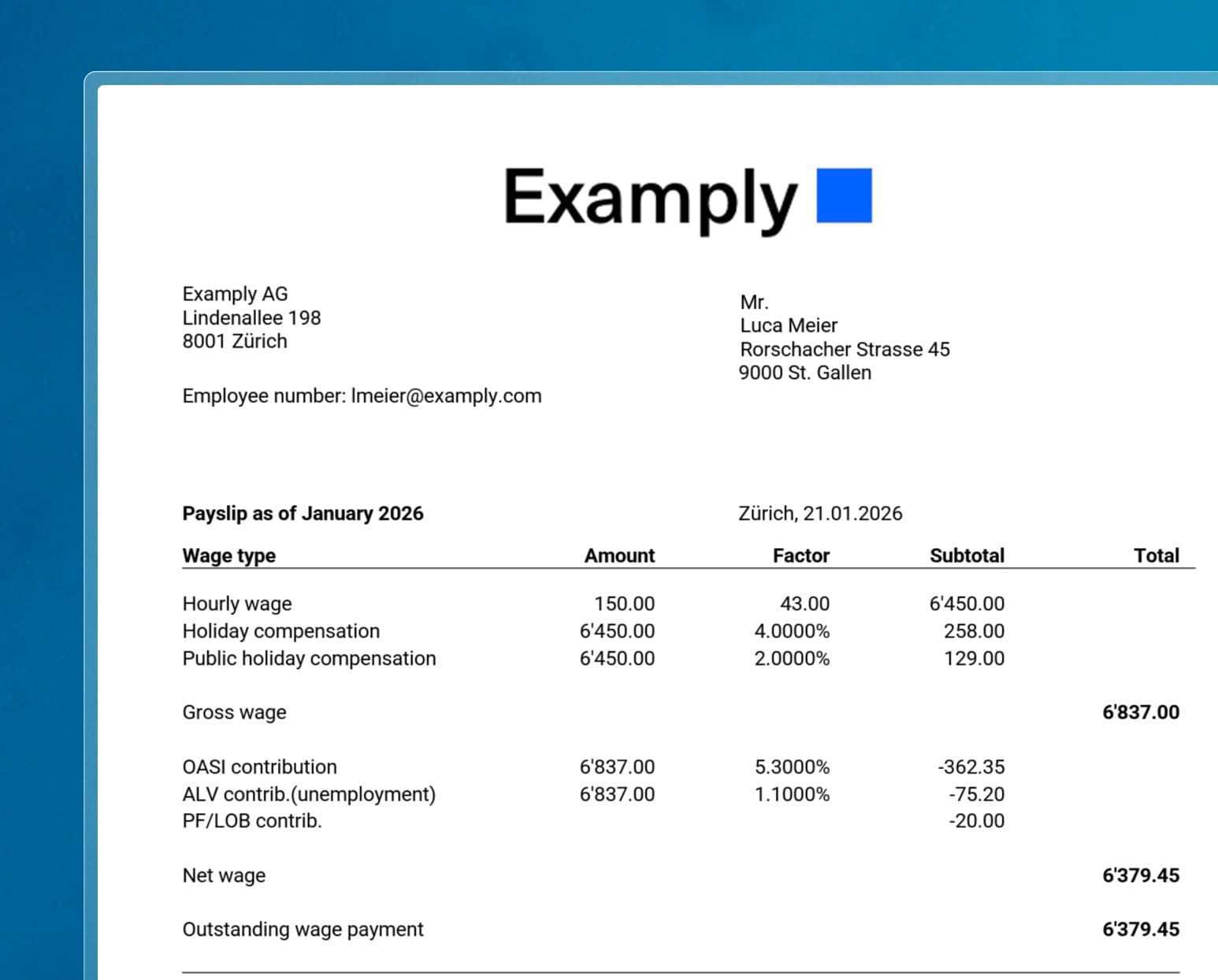Click the Net wage total 6'379.45
The height and width of the screenshot is (980, 1218).
point(1141,875)
